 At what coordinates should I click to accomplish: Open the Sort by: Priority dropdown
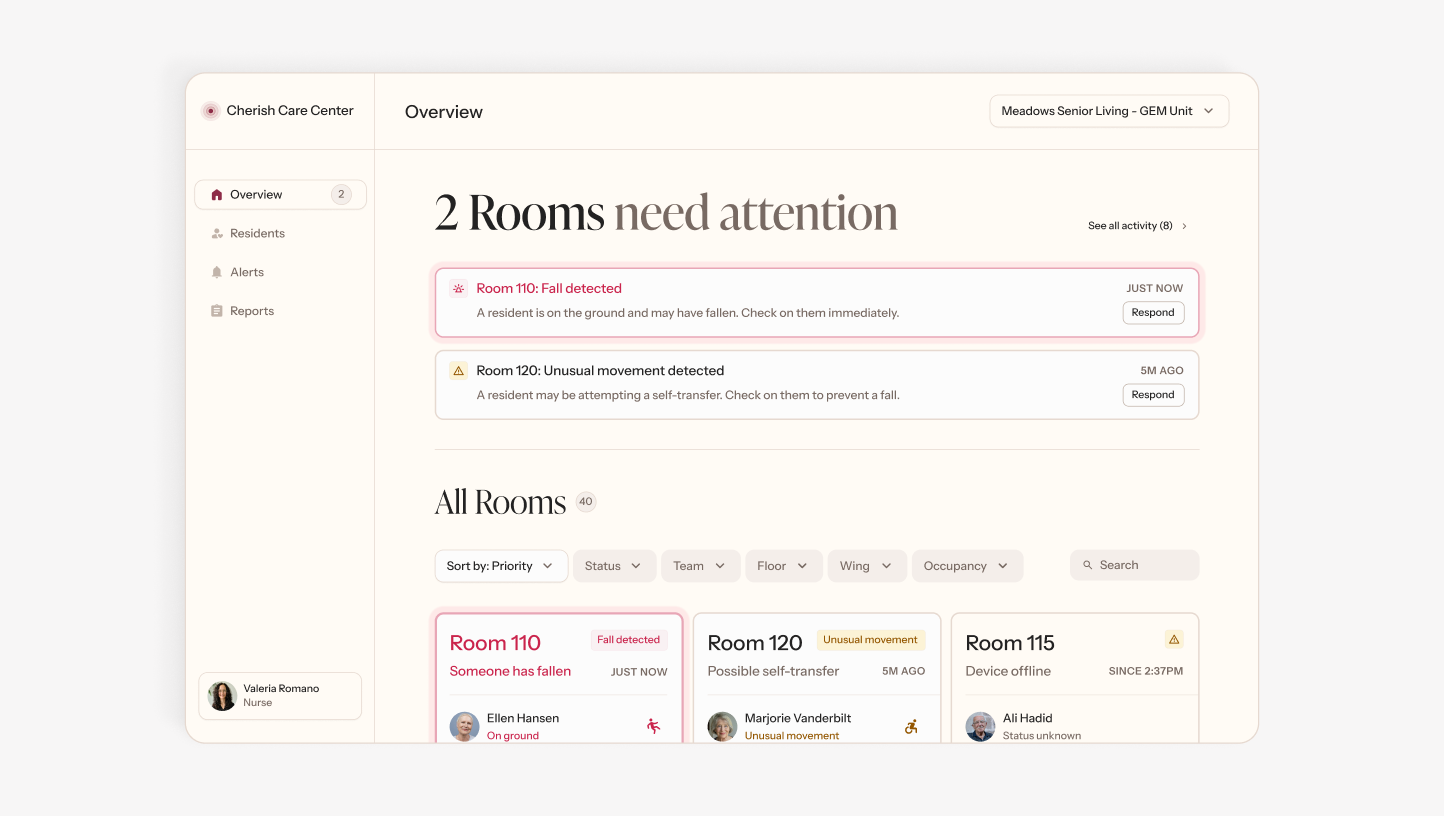click(x=501, y=566)
